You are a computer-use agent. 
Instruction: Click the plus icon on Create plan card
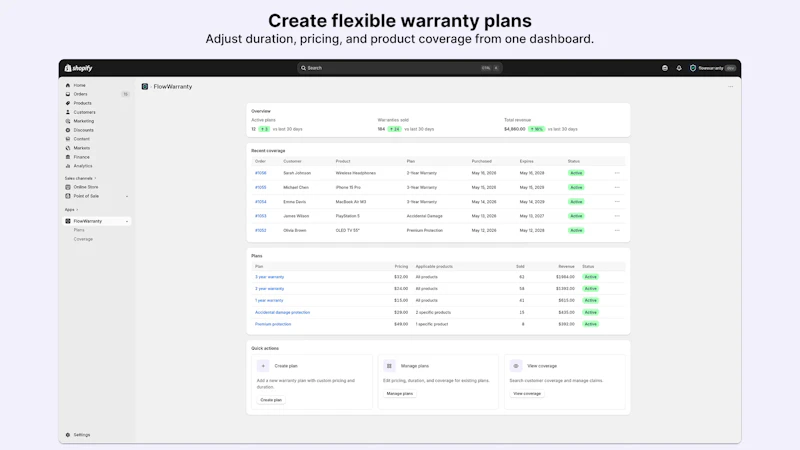(263, 366)
